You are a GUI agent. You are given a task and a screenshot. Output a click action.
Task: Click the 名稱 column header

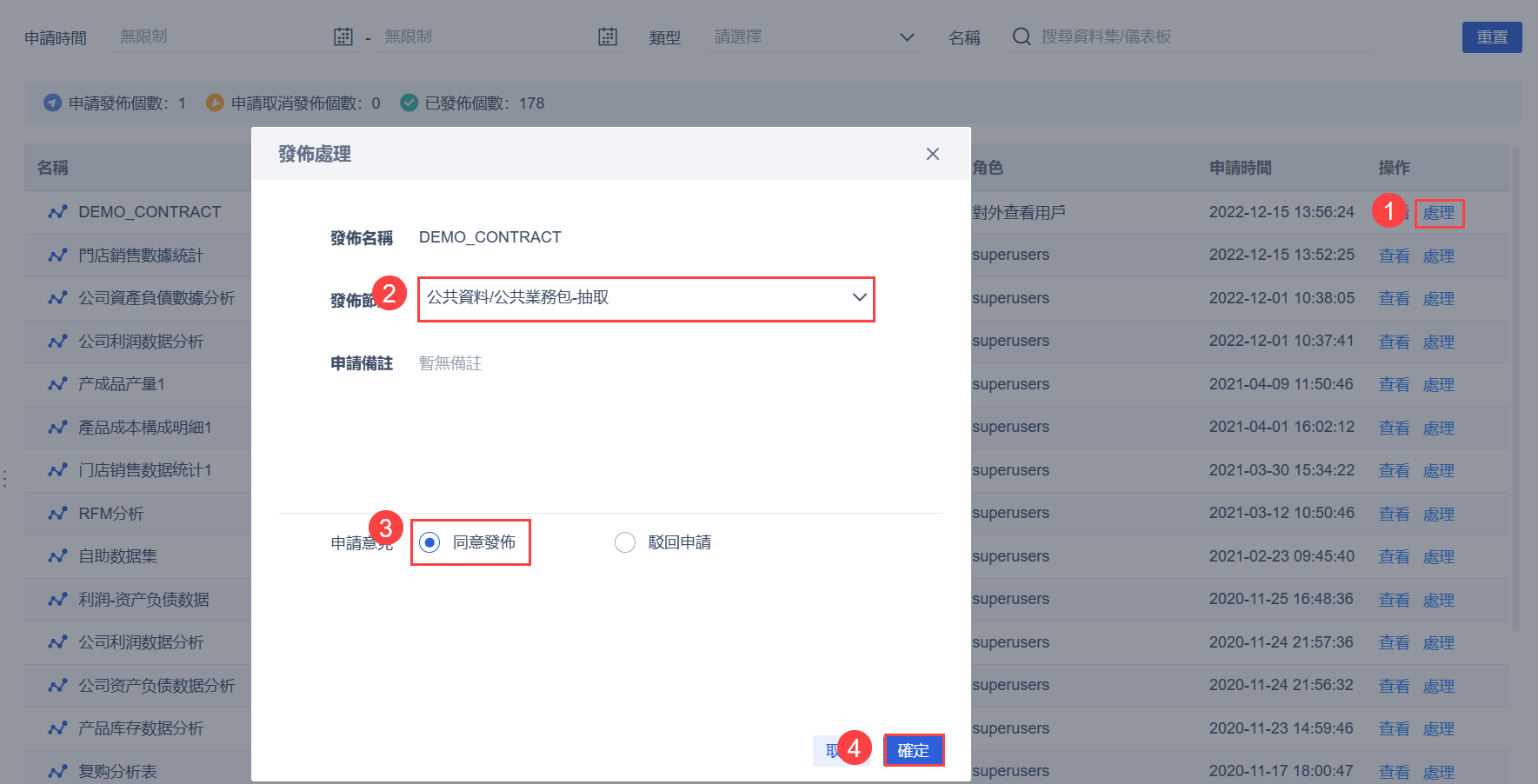52,168
